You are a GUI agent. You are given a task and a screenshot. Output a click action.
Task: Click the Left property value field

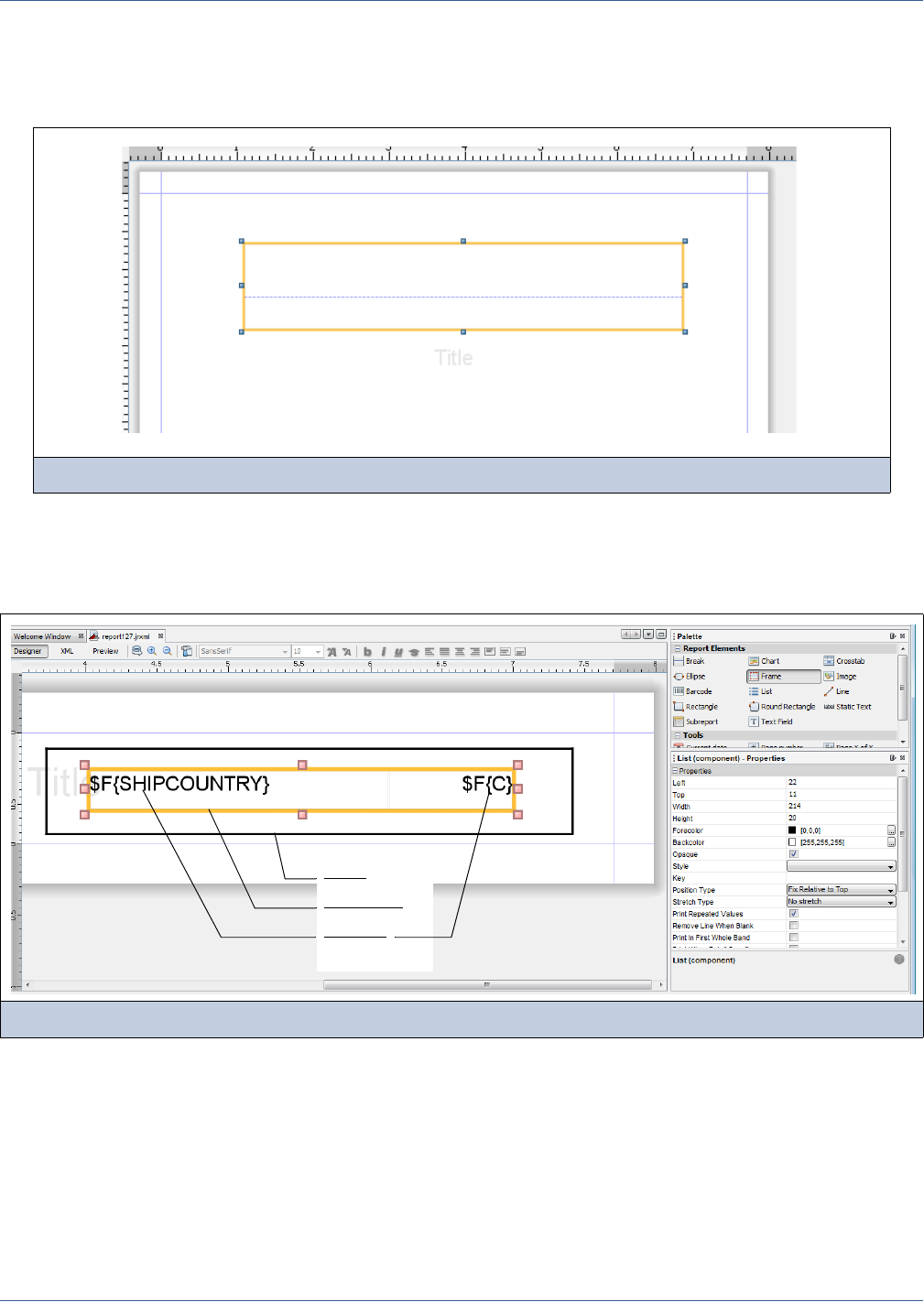point(842,783)
